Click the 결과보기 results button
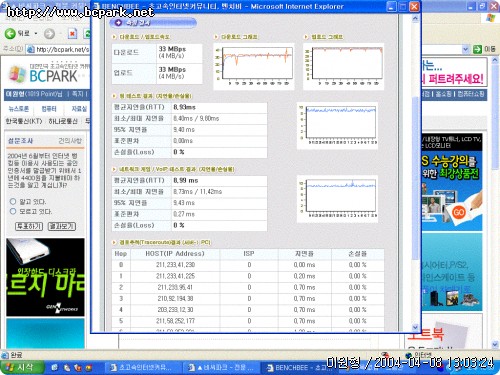The image size is (500, 375). 62,226
